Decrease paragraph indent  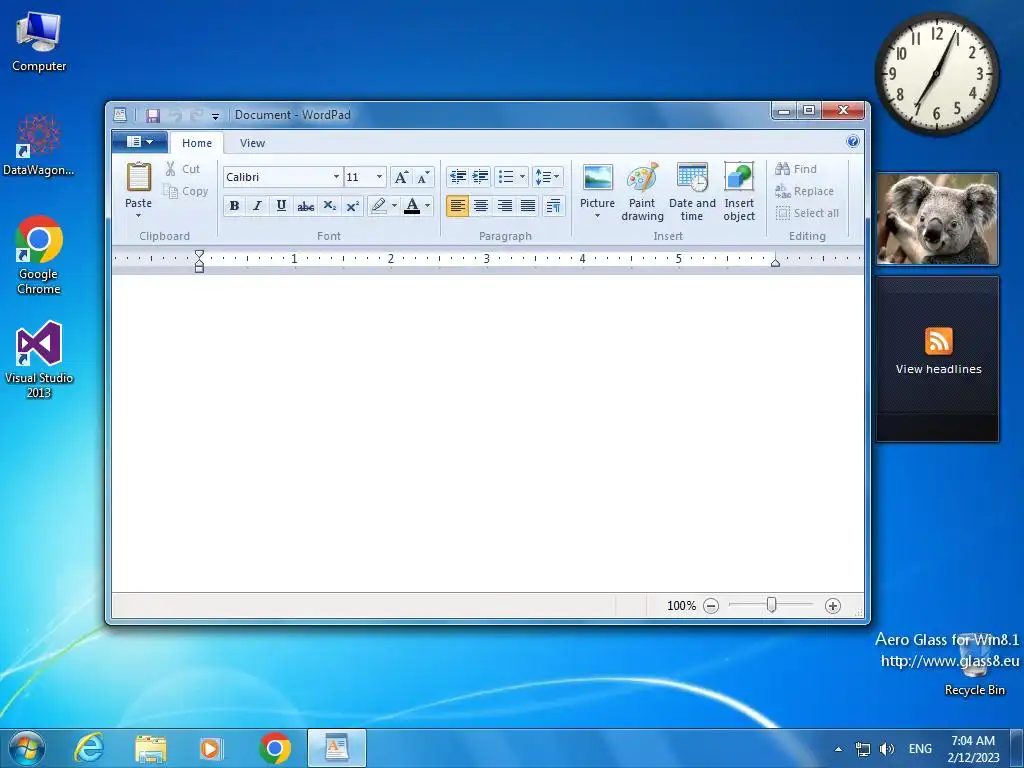point(457,176)
